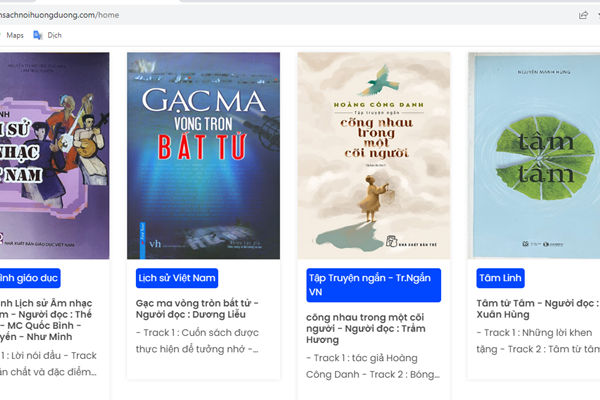Select the Tâm Linh category tag
The image size is (600, 400).
(500, 278)
